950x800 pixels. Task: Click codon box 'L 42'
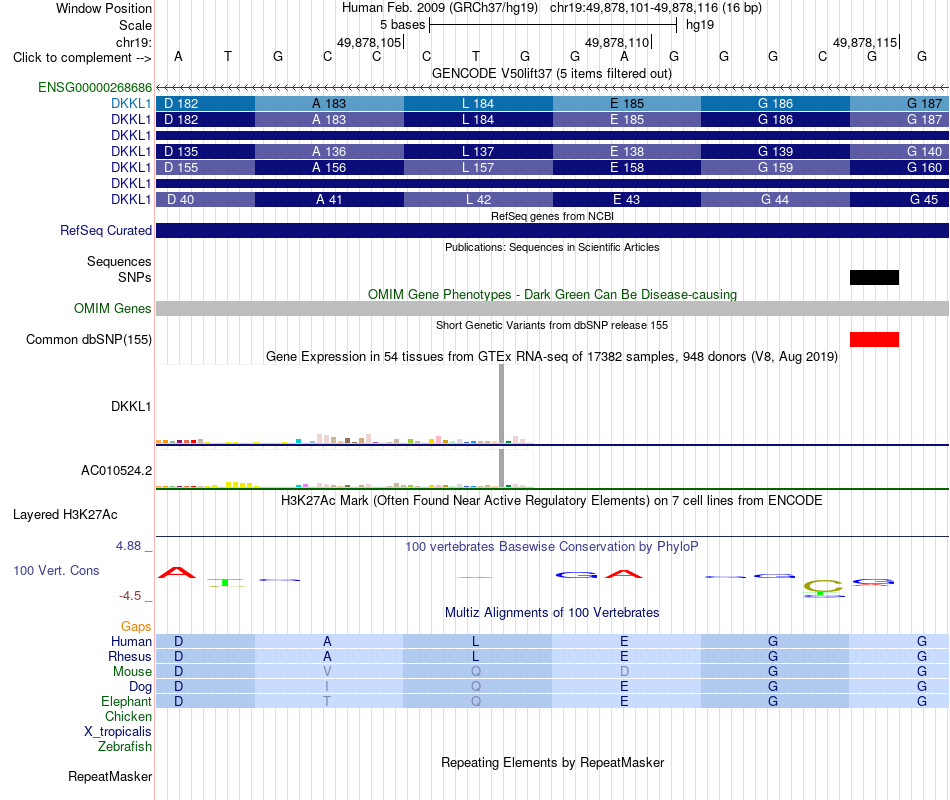click(478, 199)
